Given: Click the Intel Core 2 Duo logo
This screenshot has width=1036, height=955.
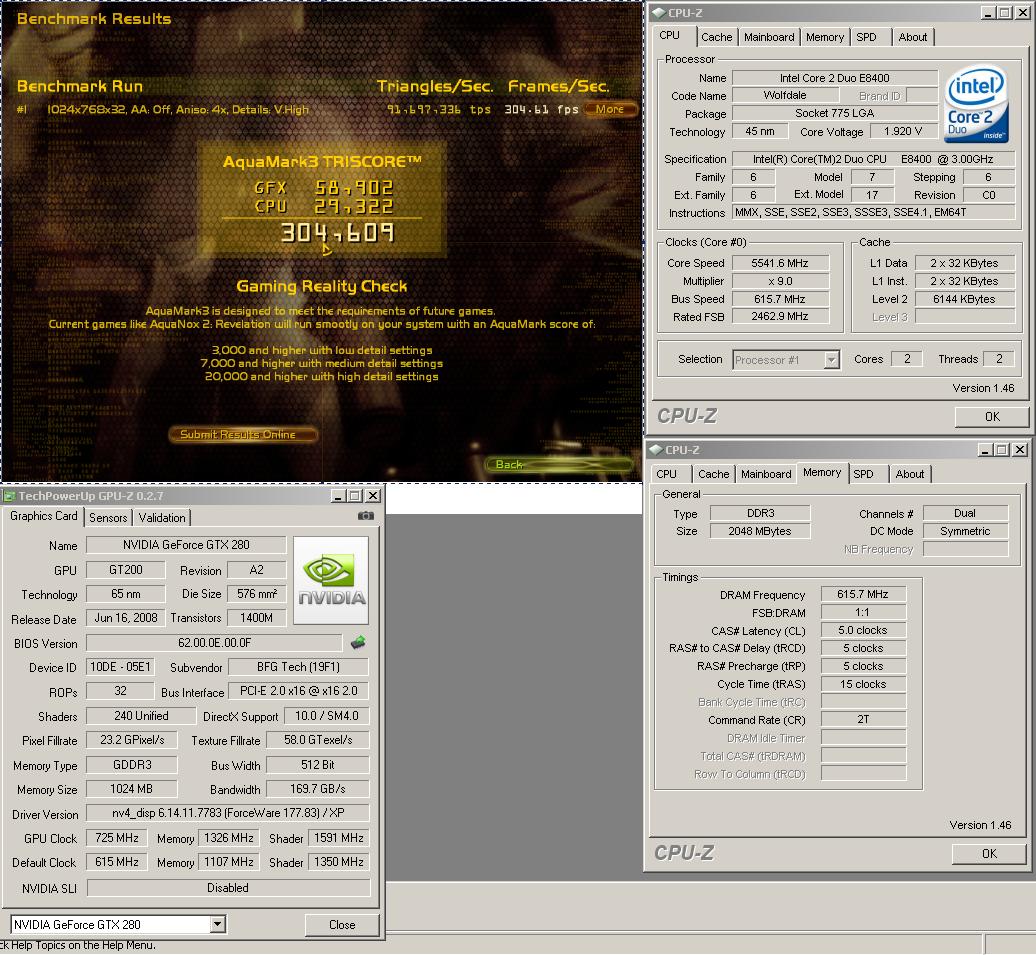Looking at the screenshot, I should 976,103.
